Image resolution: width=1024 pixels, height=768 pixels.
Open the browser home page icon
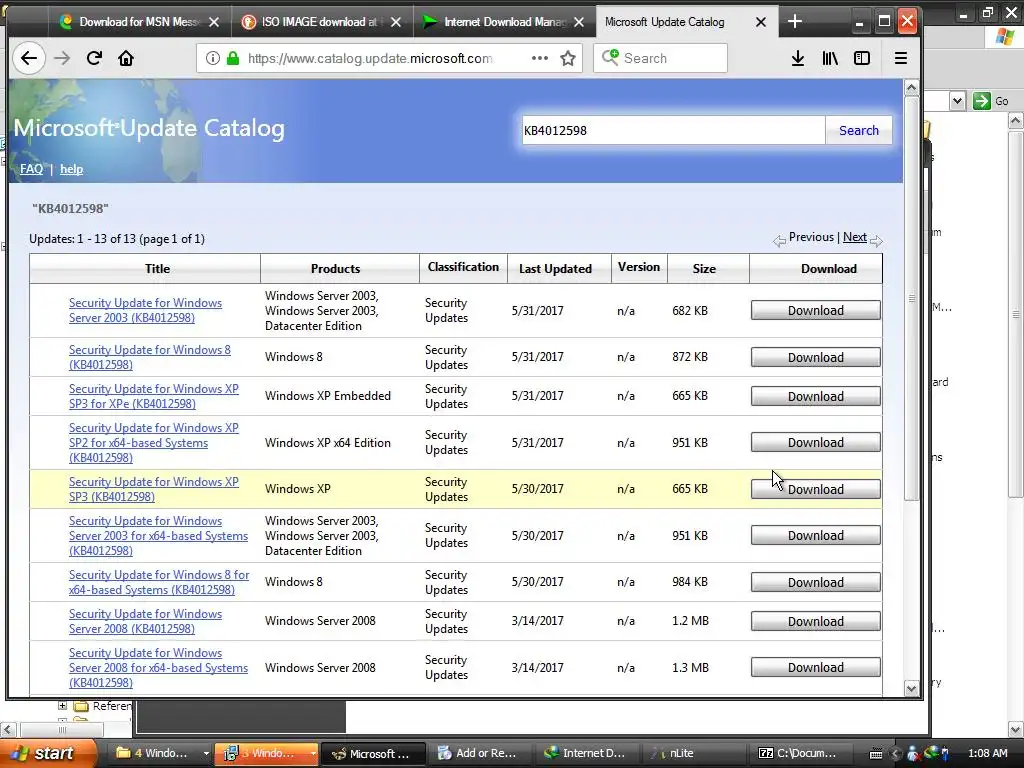point(125,58)
